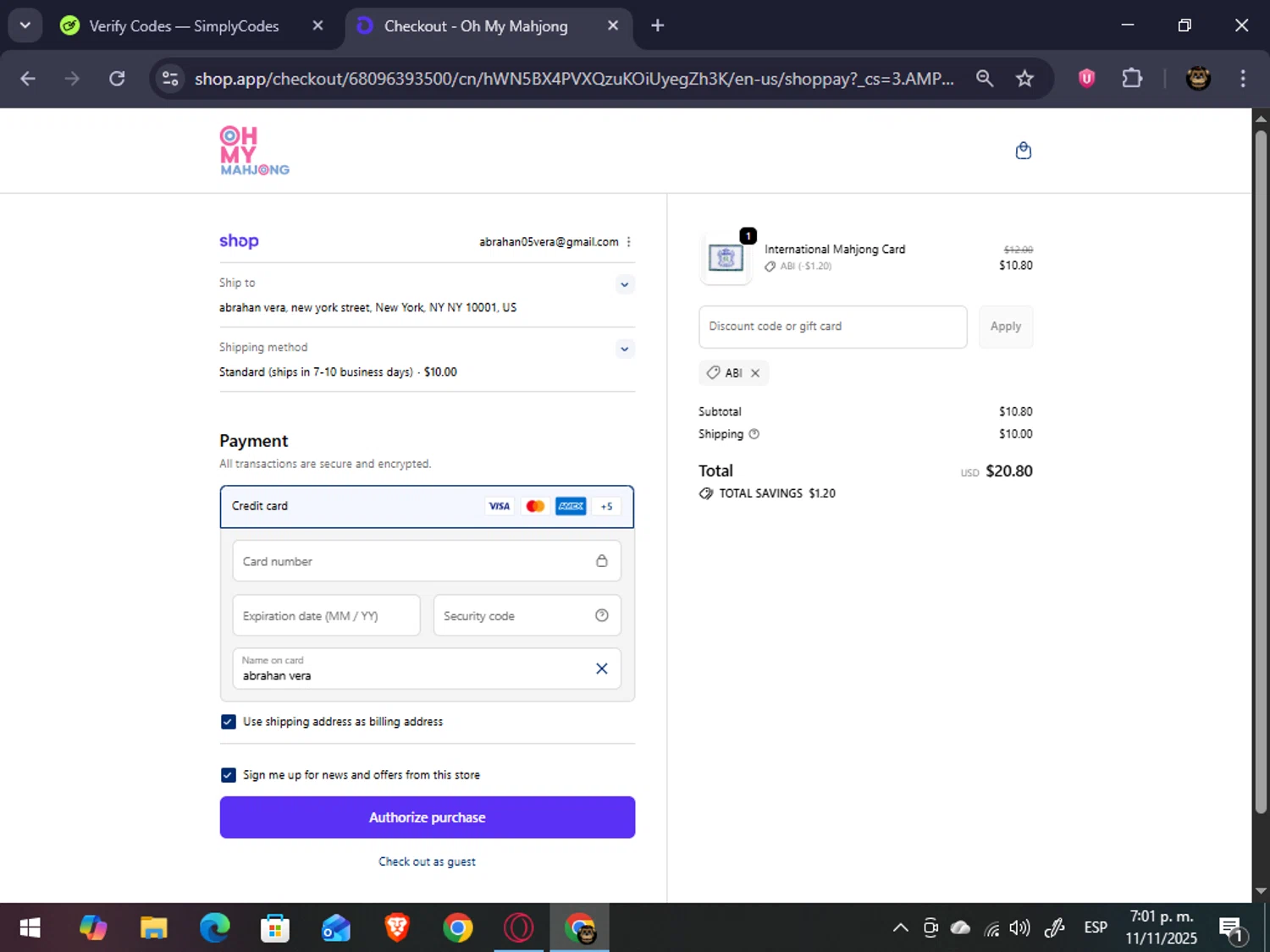Viewport: 1270px width, 952px height.
Task: Click the Name on card field
Action: pos(427,669)
